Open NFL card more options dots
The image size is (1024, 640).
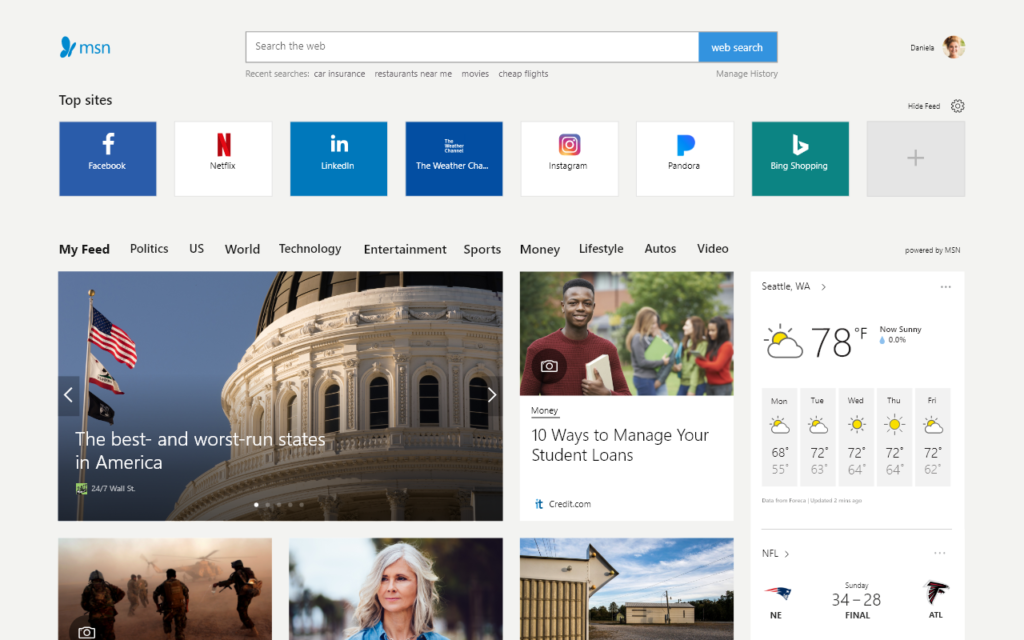940,553
